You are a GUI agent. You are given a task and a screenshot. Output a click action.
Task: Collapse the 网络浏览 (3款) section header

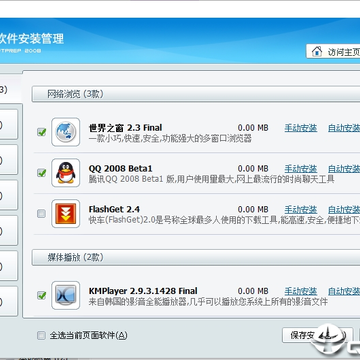(x=196, y=94)
